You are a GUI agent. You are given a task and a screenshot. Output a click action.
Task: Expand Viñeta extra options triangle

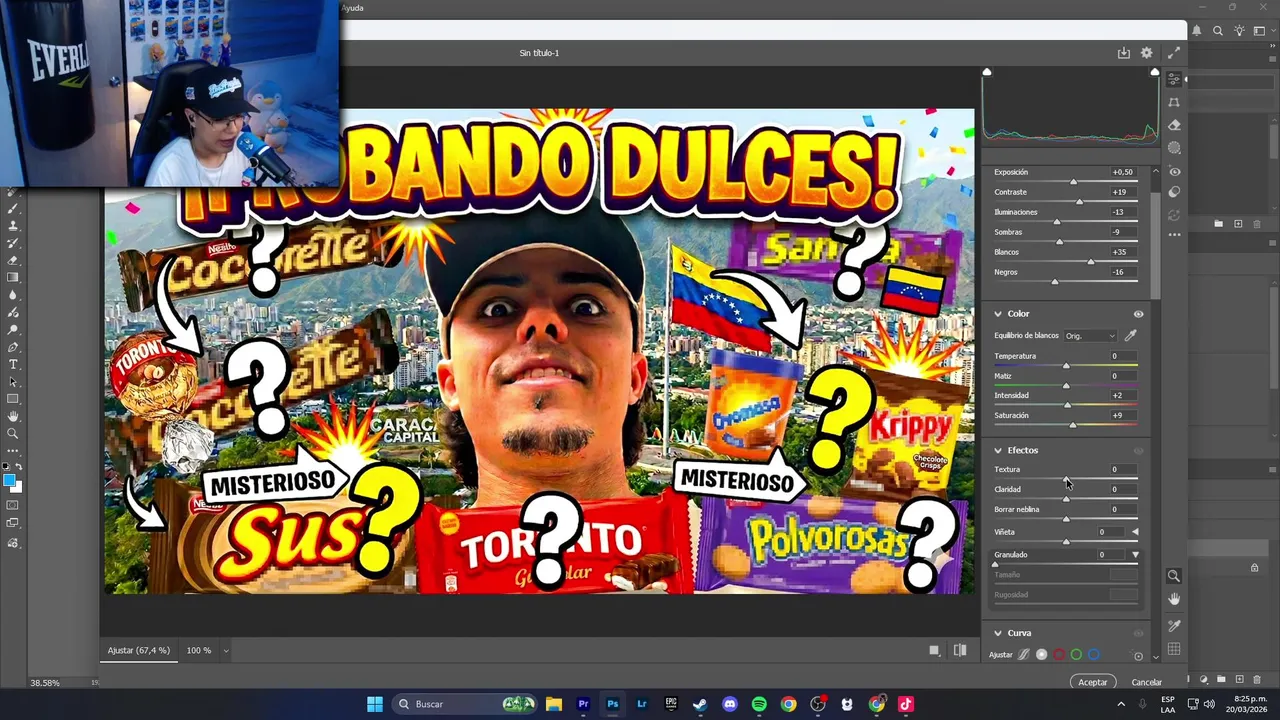coord(1135,532)
